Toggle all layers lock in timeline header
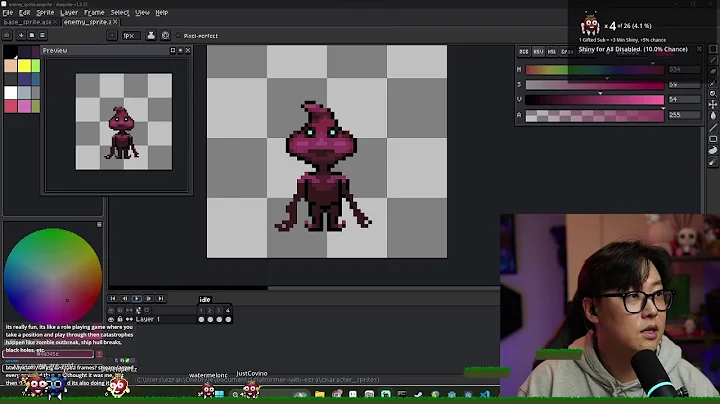 coord(120,310)
